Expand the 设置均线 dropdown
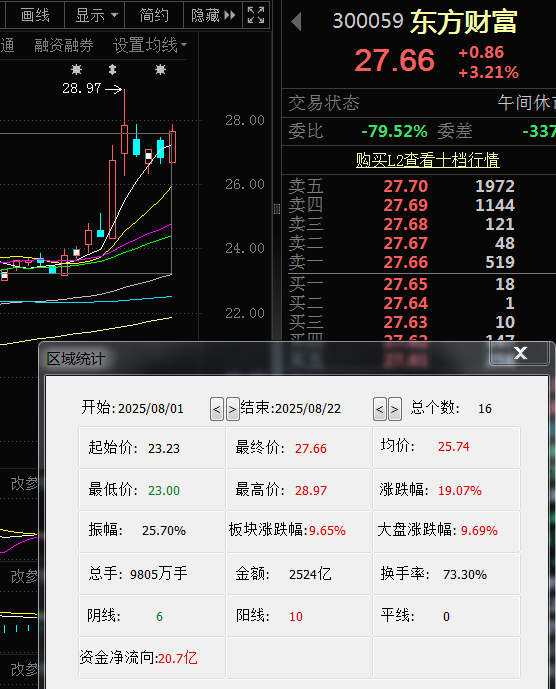Viewport: 556px width, 689px height. pyautogui.click(x=150, y=45)
